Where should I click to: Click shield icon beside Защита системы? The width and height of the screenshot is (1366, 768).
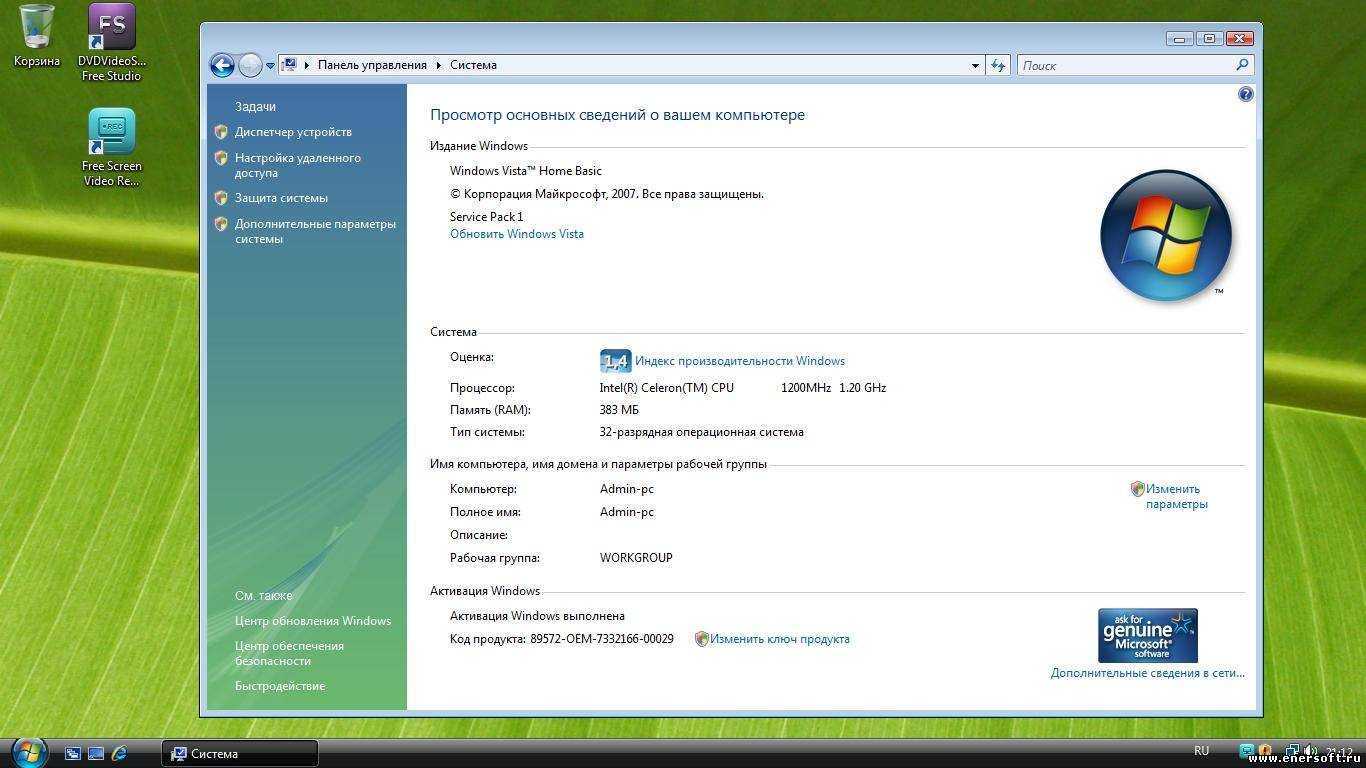pyautogui.click(x=221, y=198)
